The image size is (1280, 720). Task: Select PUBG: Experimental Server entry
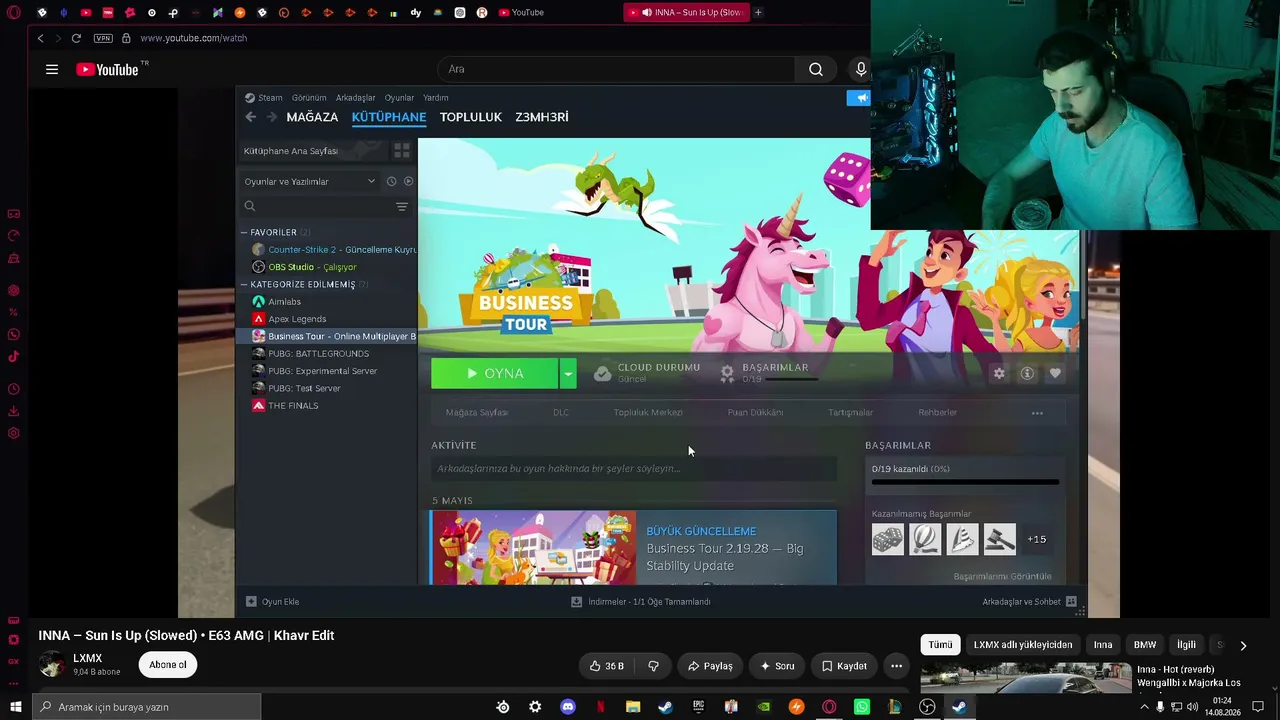[x=314, y=371]
